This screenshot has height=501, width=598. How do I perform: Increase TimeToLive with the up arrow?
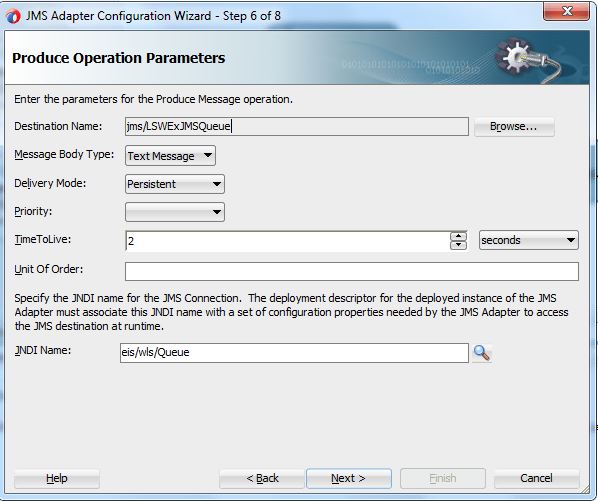(x=458, y=236)
